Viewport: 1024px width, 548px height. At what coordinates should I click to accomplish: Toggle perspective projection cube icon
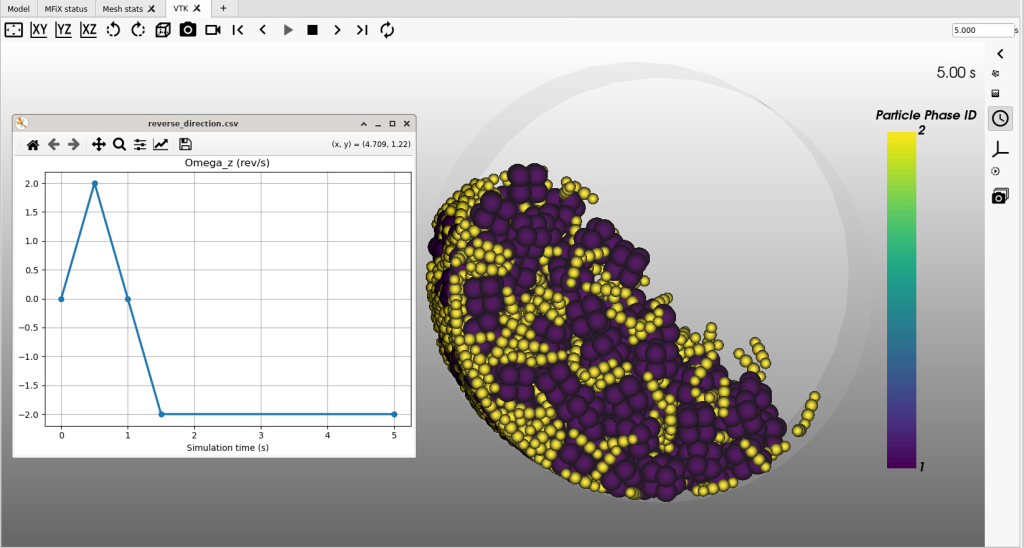pyautogui.click(x=162, y=30)
